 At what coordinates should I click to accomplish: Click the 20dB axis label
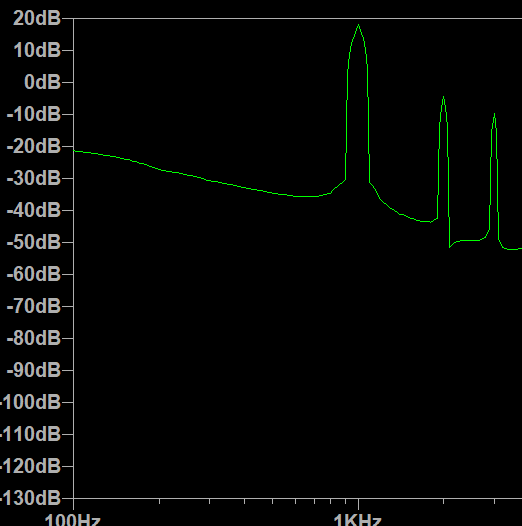[37, 18]
